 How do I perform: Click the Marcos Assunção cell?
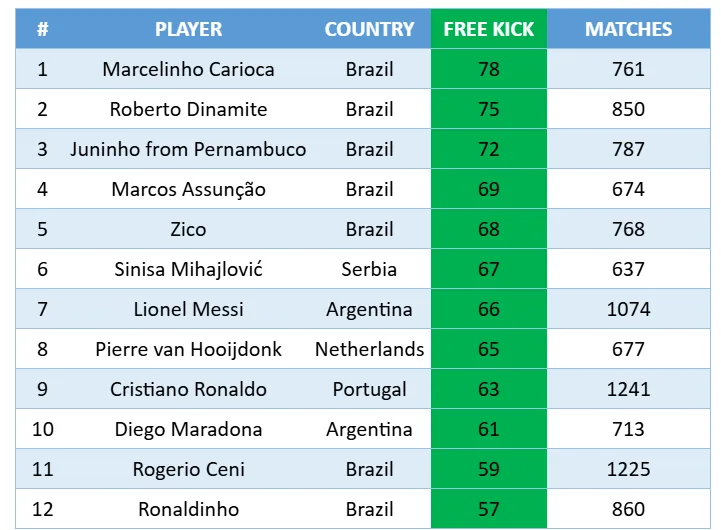pos(188,189)
